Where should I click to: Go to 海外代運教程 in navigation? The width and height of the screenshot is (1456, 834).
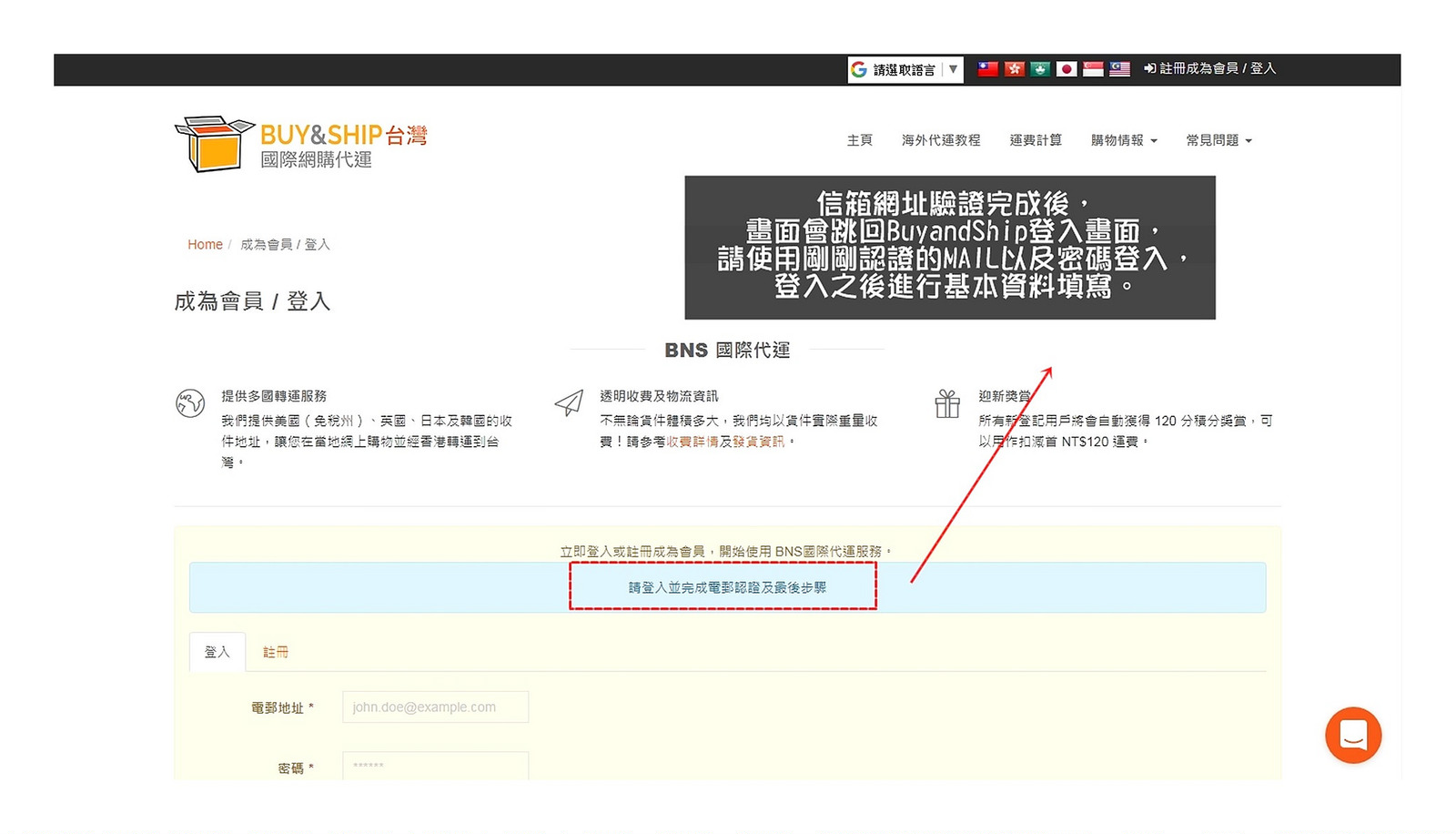(941, 140)
